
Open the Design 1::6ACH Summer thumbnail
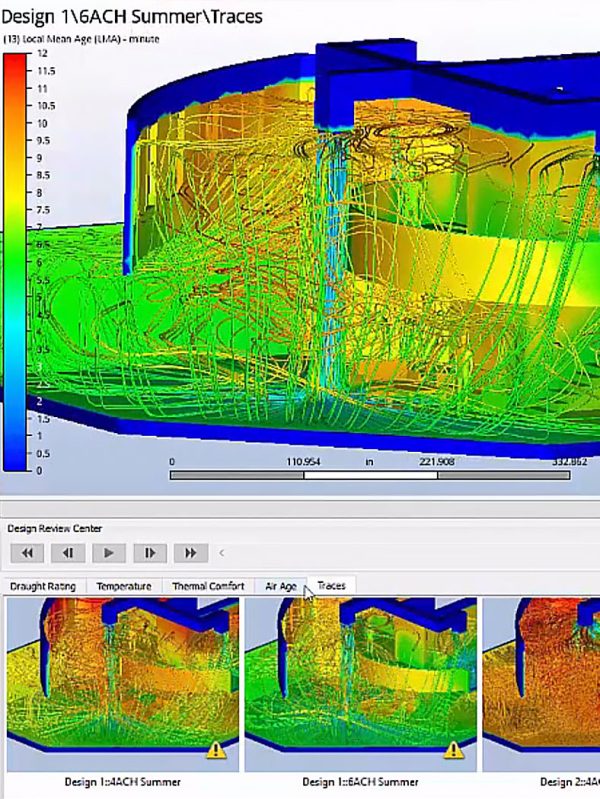point(360,682)
